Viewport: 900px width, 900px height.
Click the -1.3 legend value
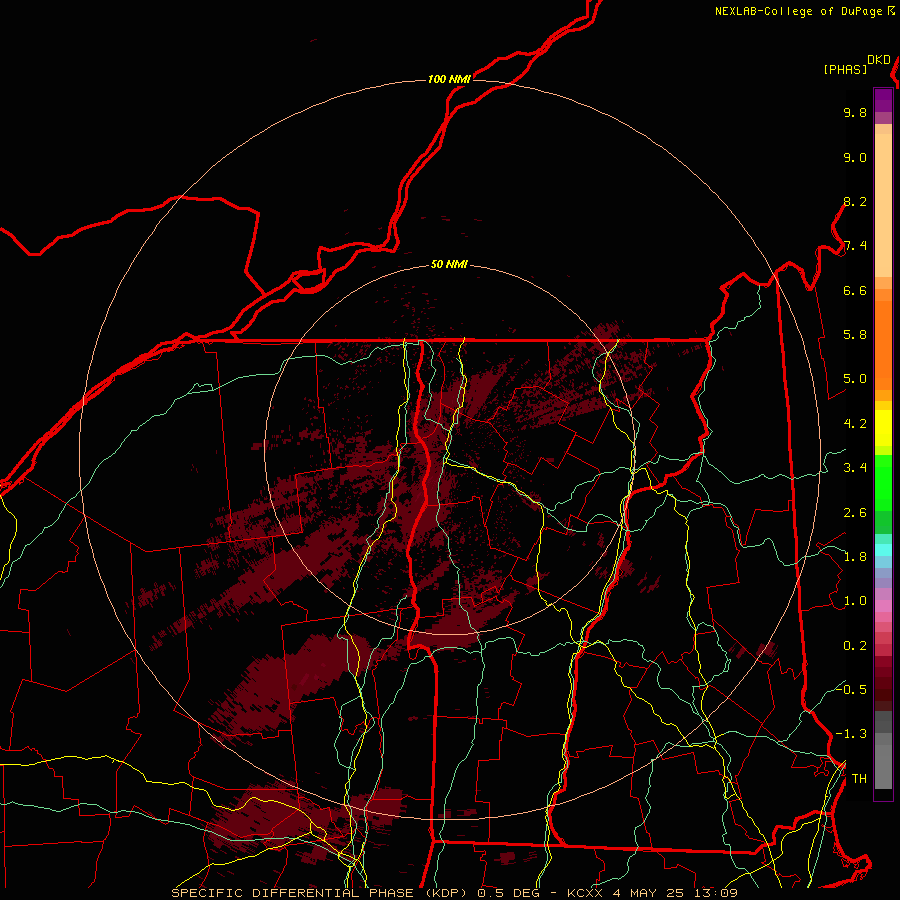coord(851,734)
